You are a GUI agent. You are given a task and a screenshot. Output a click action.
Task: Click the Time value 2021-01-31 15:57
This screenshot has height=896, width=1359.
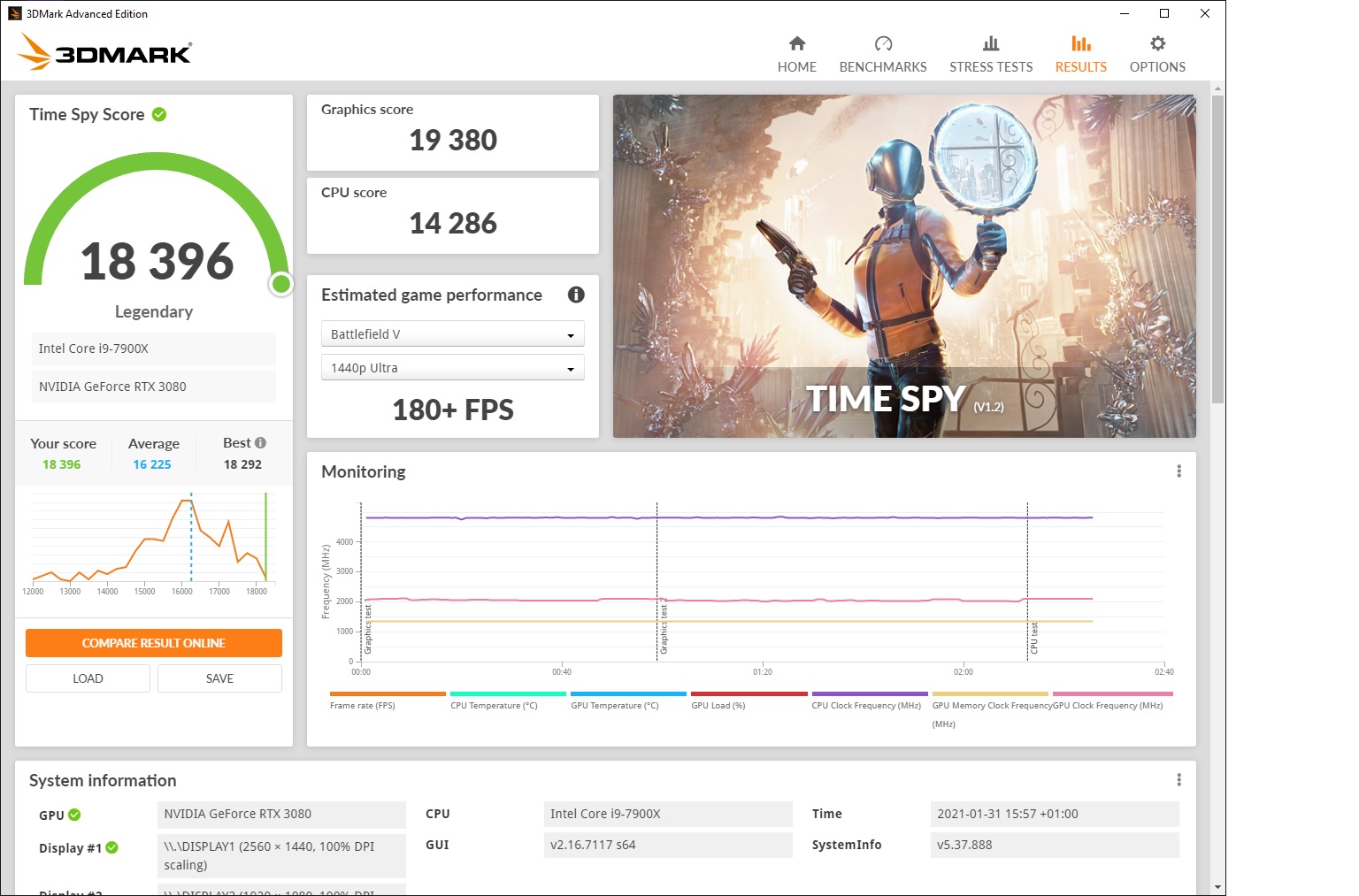click(1055, 814)
